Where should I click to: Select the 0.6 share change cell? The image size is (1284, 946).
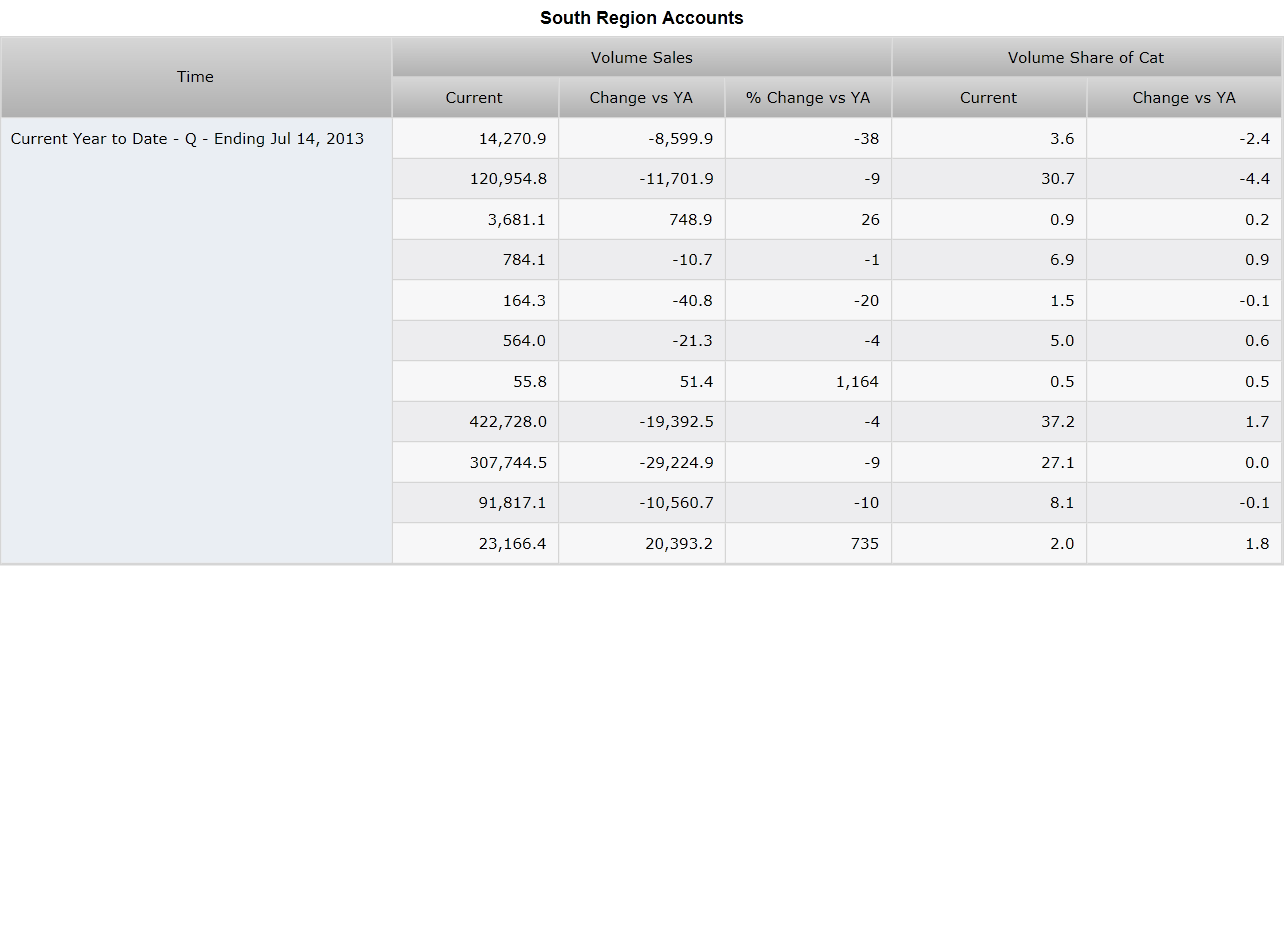point(1184,341)
